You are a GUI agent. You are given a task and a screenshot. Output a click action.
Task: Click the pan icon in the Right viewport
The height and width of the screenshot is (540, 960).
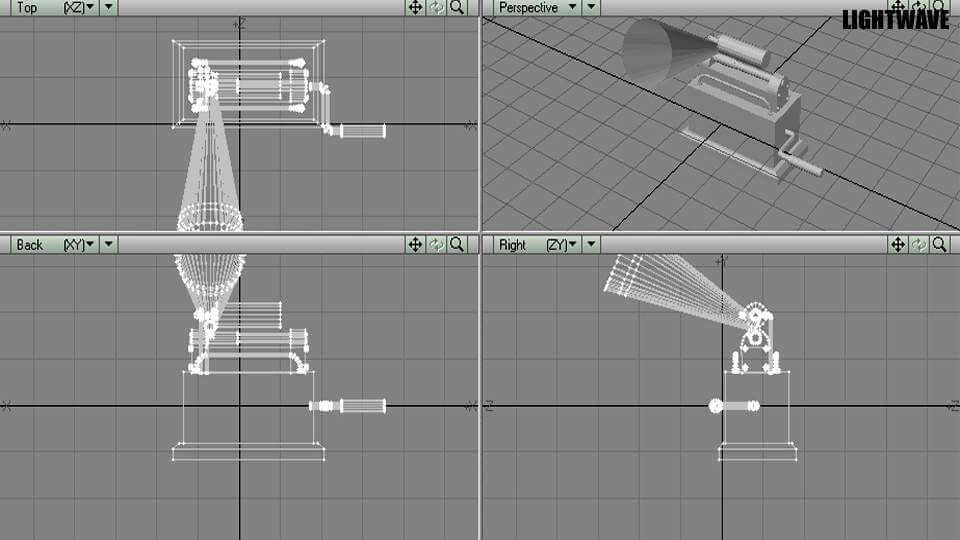tap(899, 244)
